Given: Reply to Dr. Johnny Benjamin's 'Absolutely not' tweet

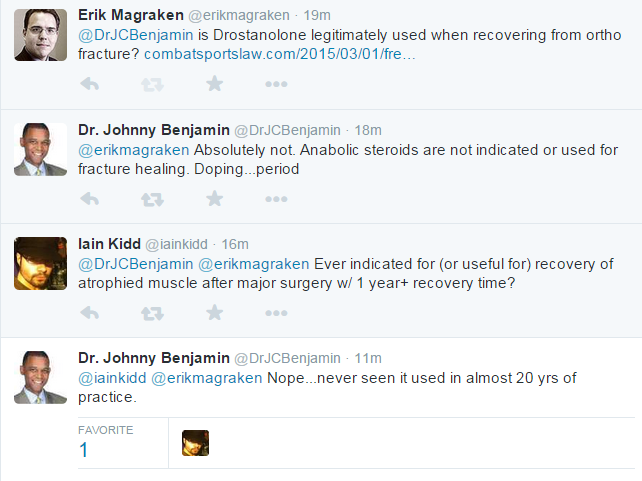Looking at the screenshot, I should tap(89, 199).
